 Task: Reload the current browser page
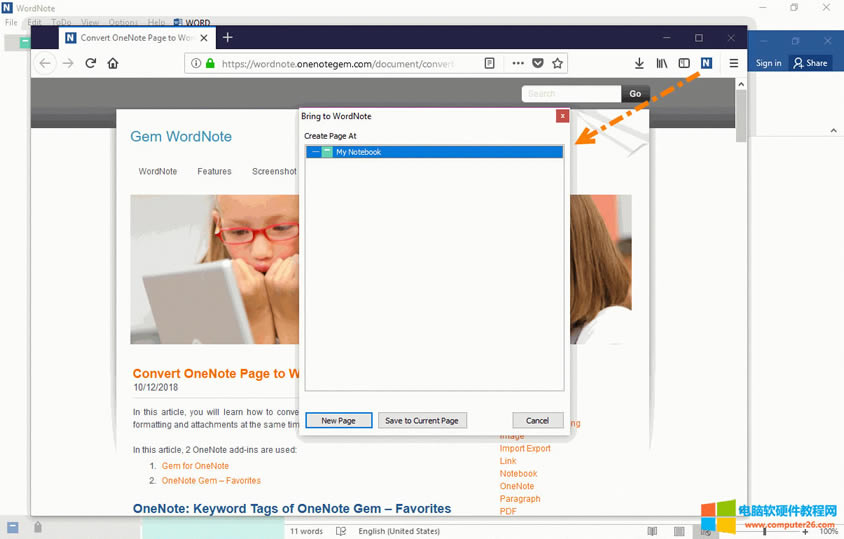coord(90,64)
